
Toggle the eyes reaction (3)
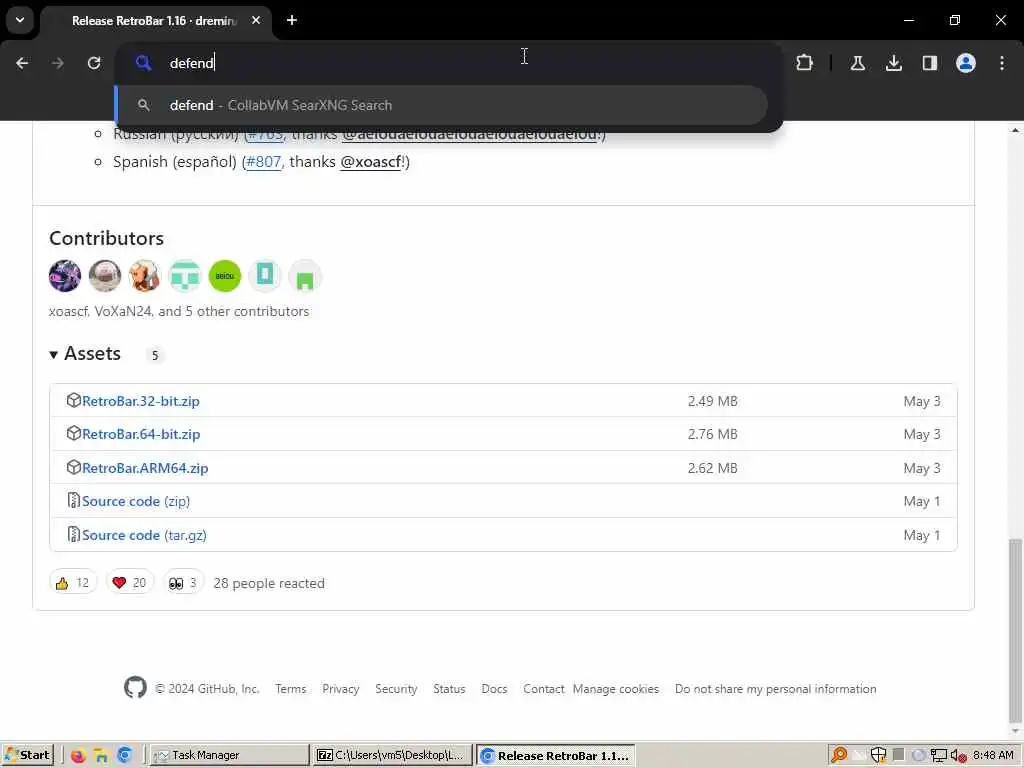tap(183, 583)
